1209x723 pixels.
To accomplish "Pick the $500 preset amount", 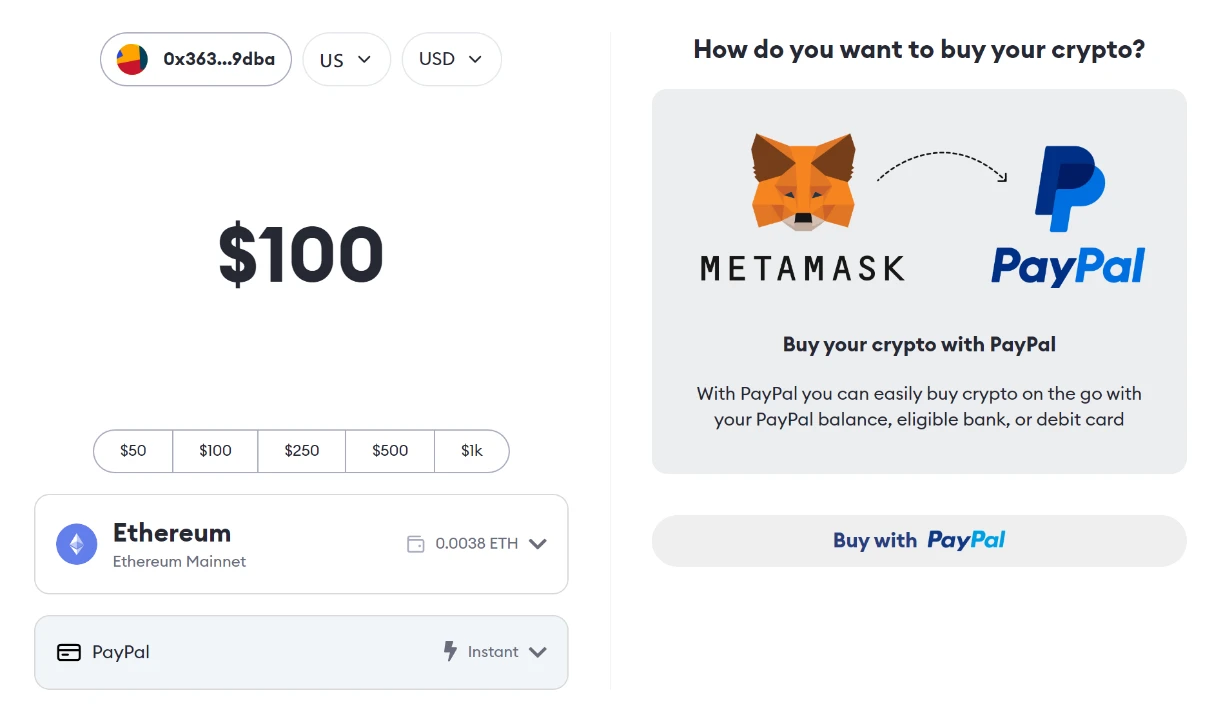I will pos(390,451).
